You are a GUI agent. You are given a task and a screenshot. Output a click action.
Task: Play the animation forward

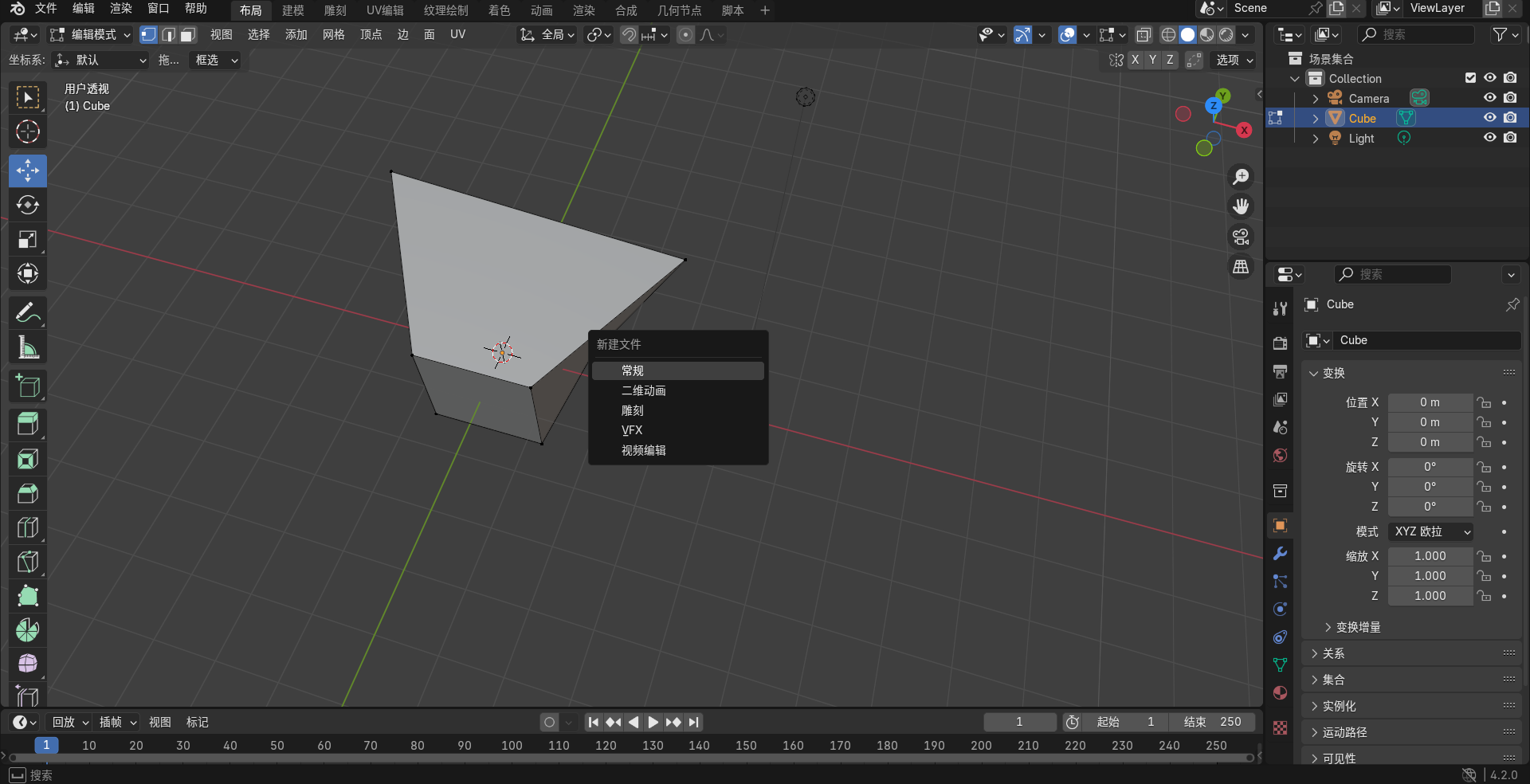653,722
